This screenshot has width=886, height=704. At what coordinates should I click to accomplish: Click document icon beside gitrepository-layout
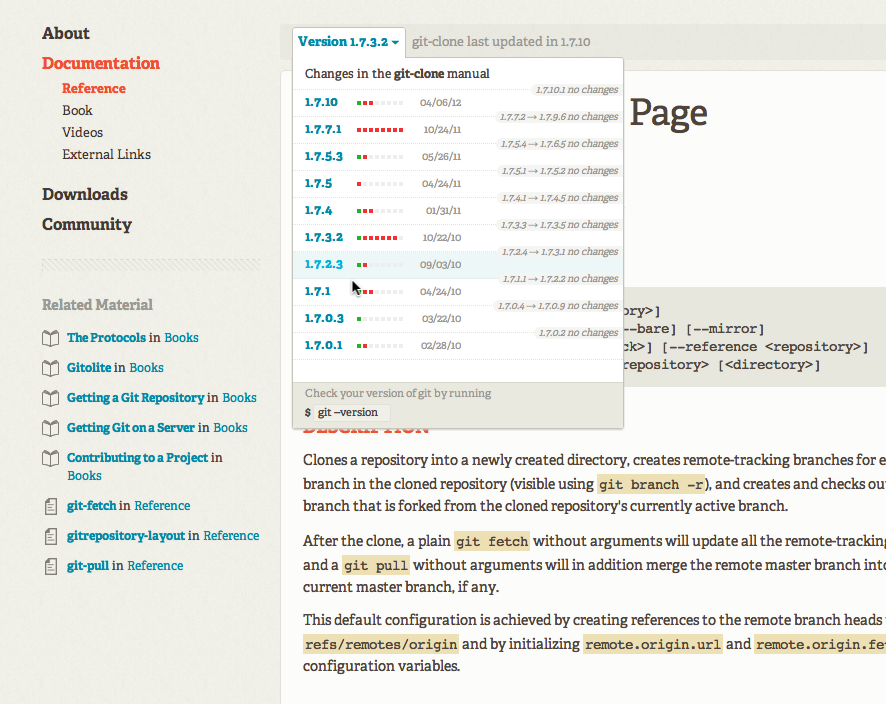50,536
